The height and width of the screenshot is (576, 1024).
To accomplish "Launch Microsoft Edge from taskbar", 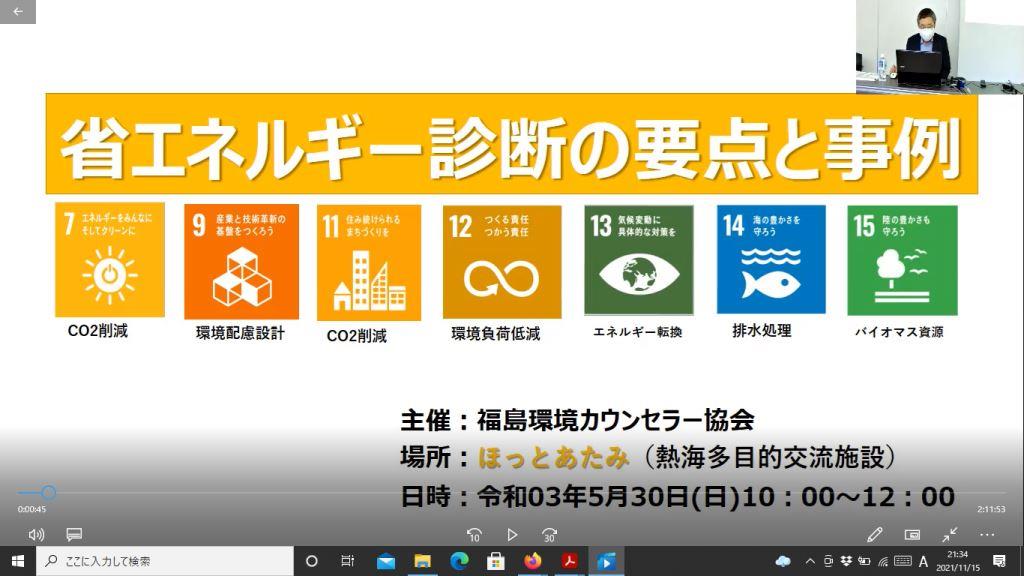I will click(x=459, y=561).
